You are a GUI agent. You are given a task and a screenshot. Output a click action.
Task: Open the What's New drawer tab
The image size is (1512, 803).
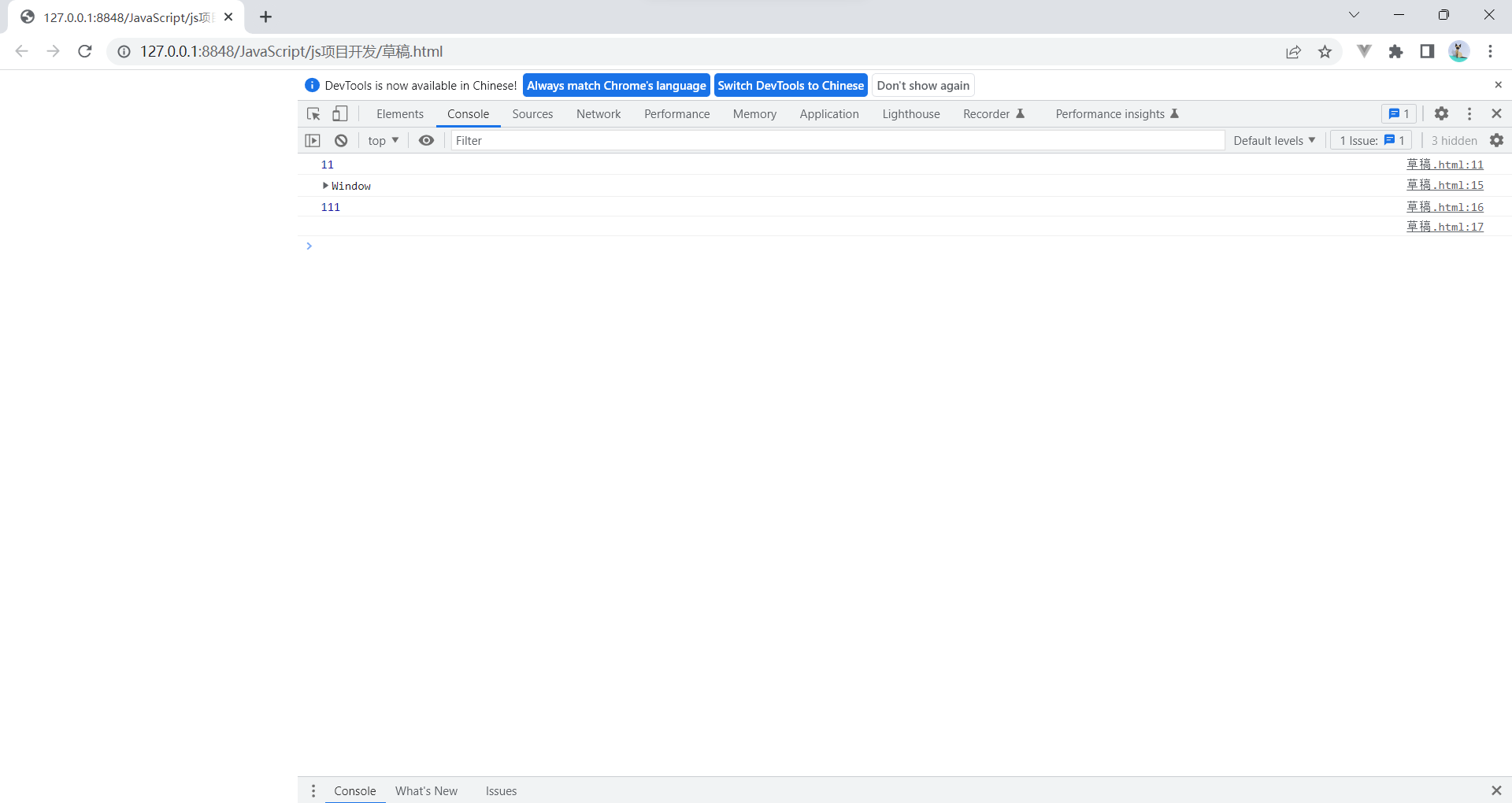click(x=426, y=790)
